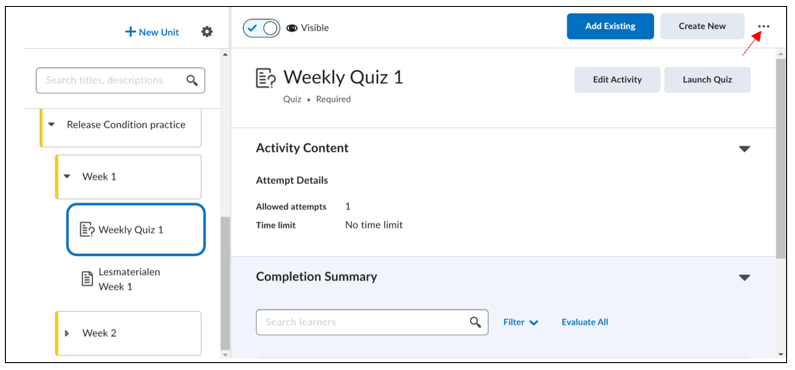
Task: Select Weekly Quiz 1 in sidebar
Action: tap(136, 230)
